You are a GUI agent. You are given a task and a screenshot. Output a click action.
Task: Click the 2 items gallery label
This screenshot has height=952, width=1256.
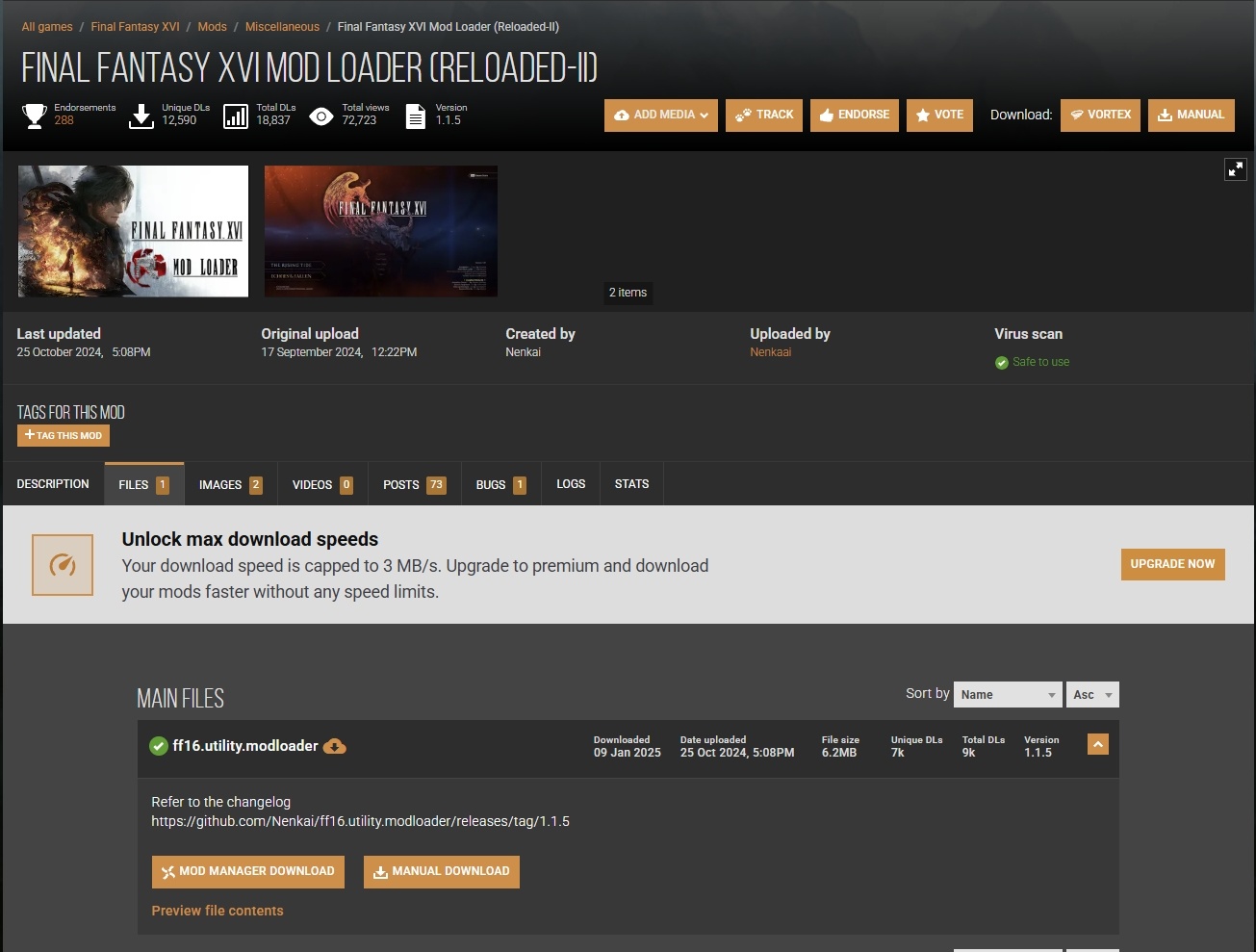(628, 293)
